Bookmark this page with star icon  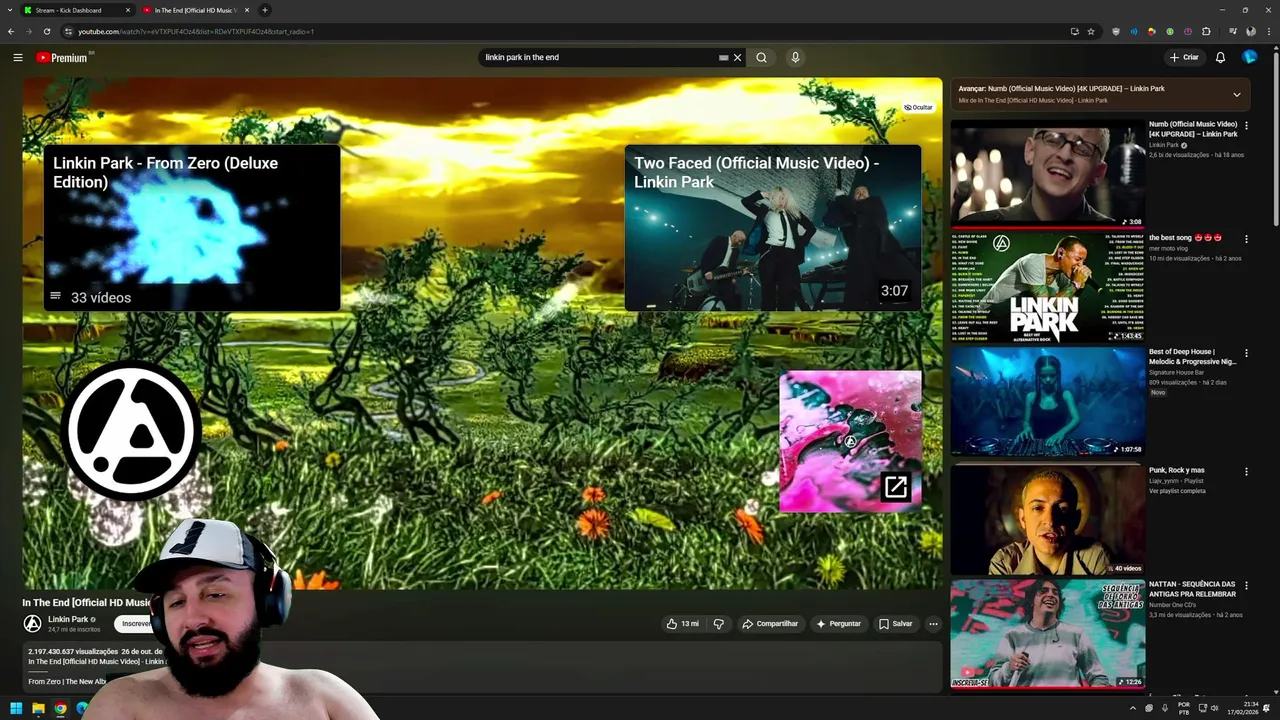click(x=1091, y=31)
